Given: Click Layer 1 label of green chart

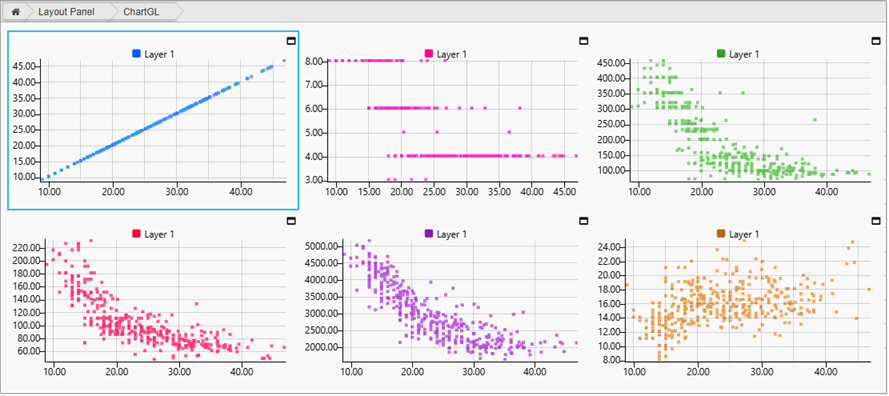Looking at the screenshot, I should [743, 54].
